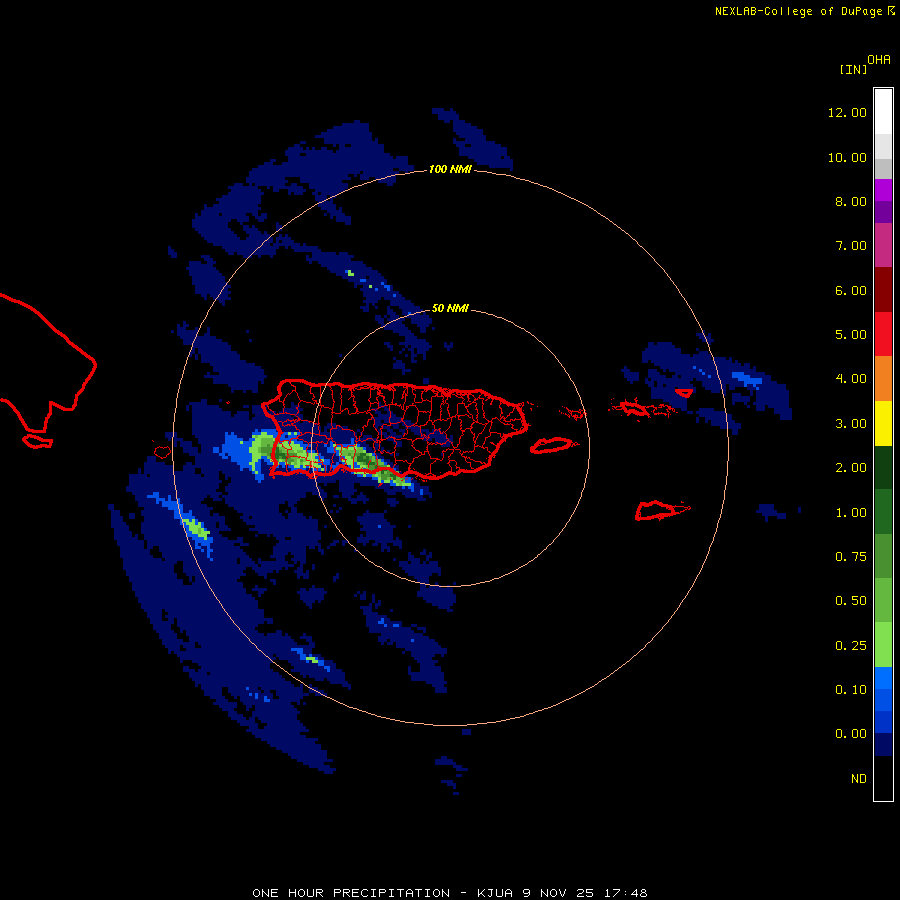The image size is (900, 900).
Task: Click the 50 NMI range ring label
Action: tap(450, 308)
